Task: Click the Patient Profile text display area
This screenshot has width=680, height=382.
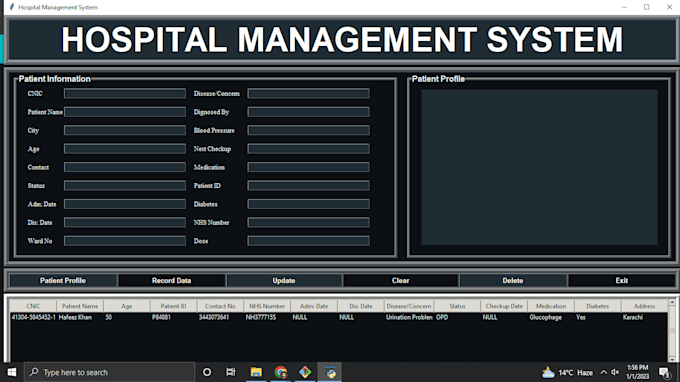Action: coord(539,167)
